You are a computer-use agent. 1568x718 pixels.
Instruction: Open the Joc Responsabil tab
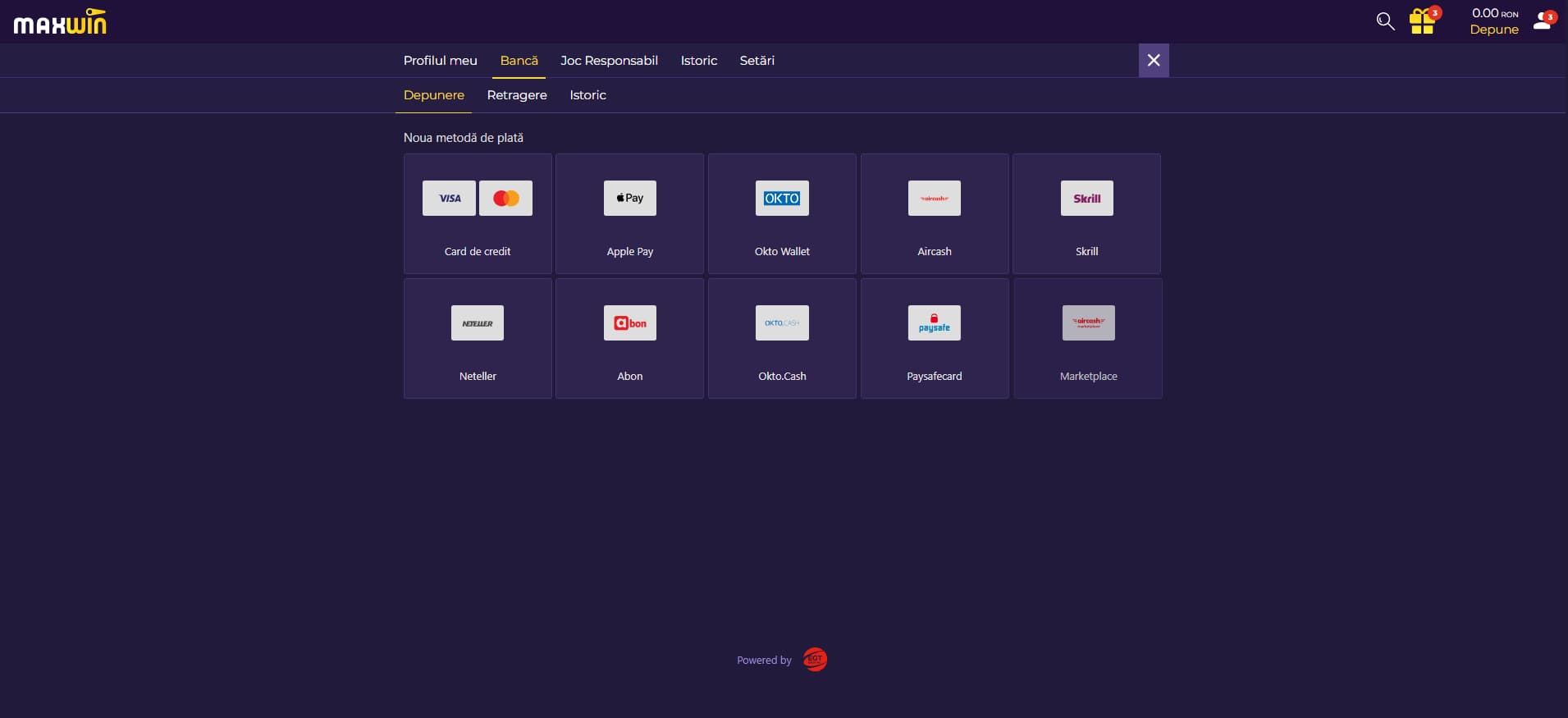pyautogui.click(x=609, y=61)
